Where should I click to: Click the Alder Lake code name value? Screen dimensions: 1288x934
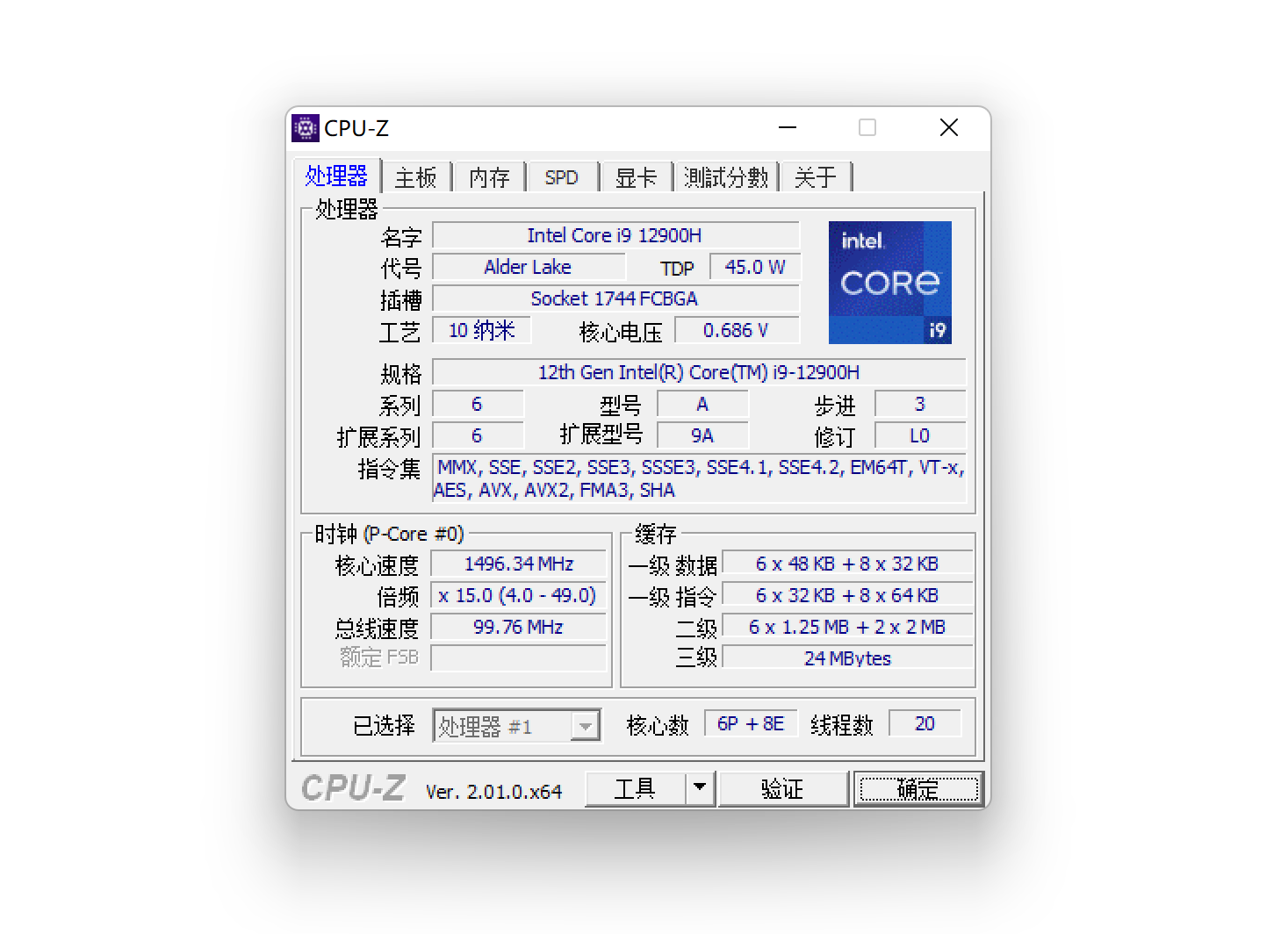(529, 267)
